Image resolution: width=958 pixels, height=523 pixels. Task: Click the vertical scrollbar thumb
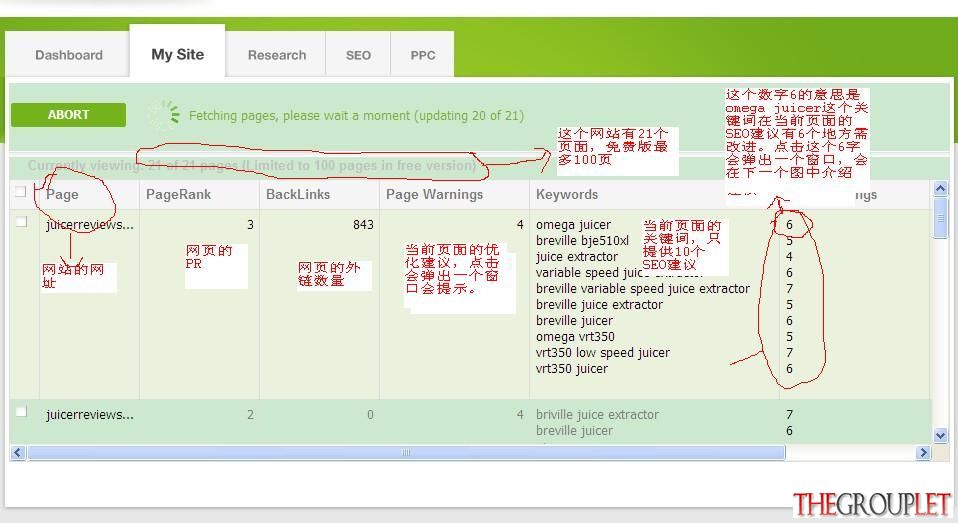940,218
